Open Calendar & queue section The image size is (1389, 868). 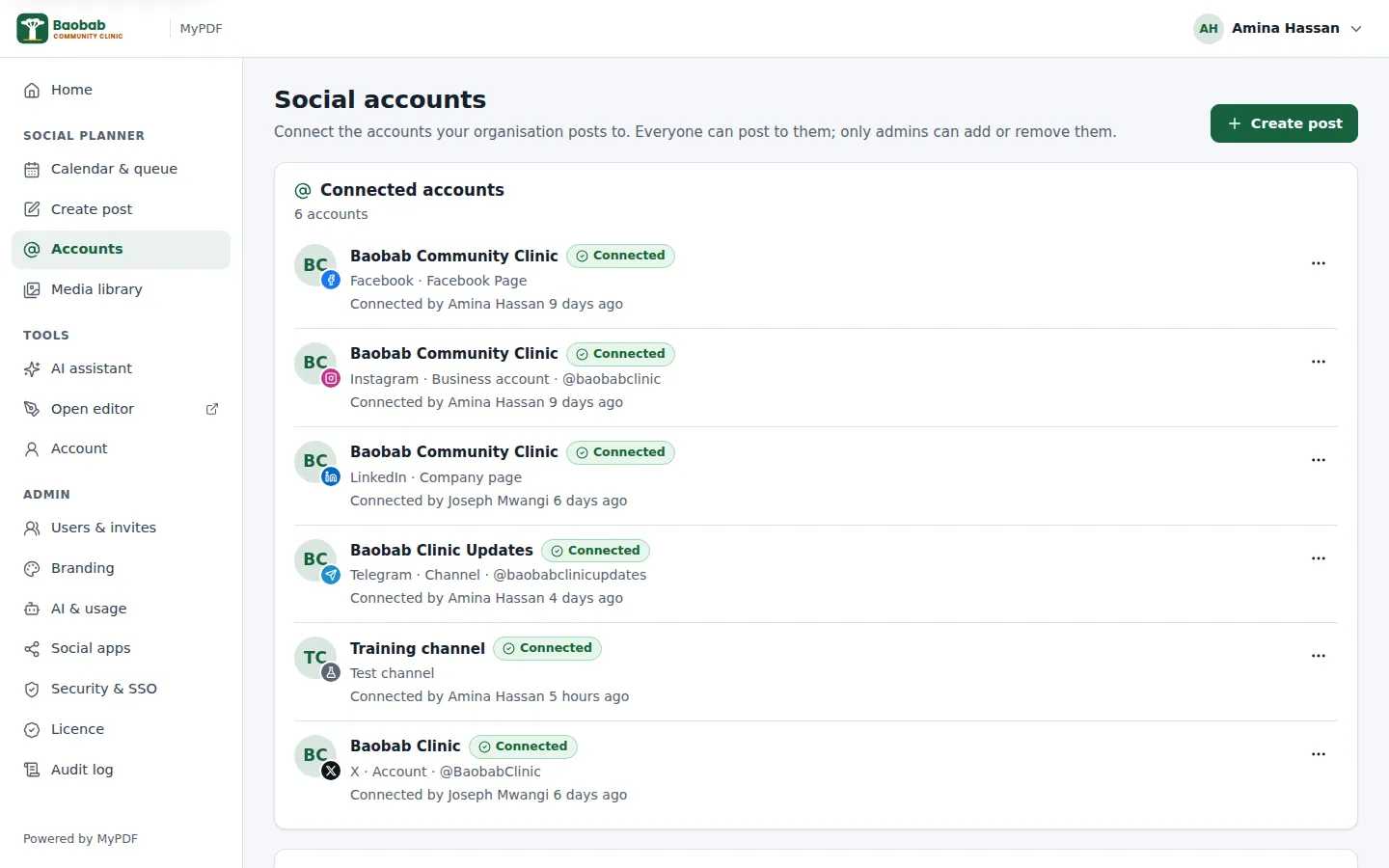pos(121,169)
